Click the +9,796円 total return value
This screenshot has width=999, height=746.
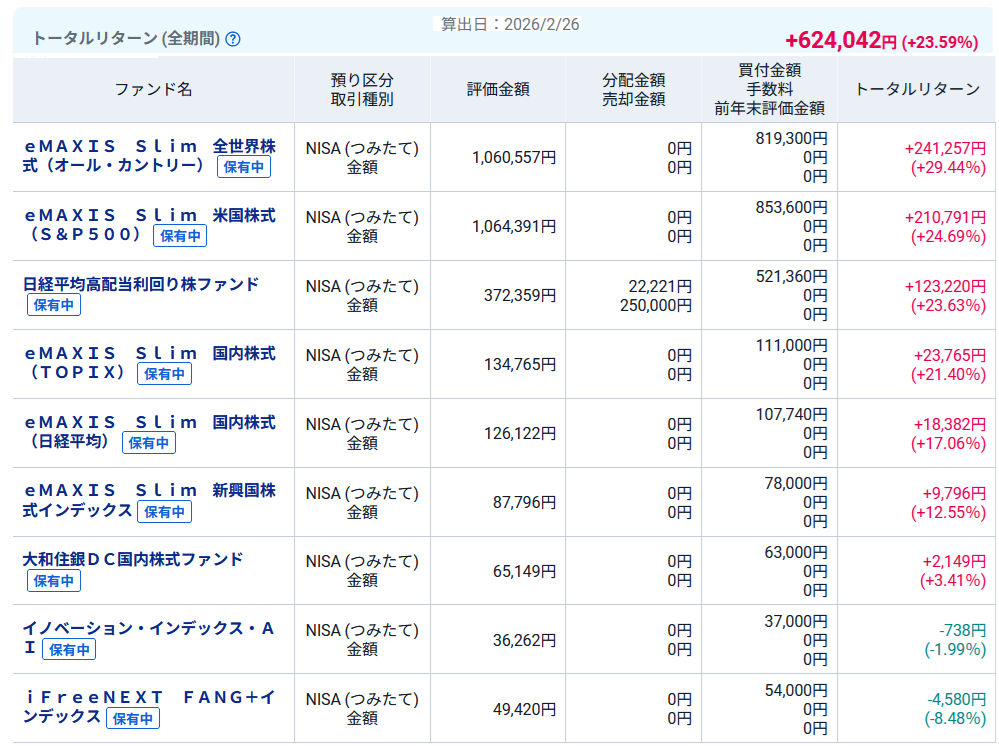click(x=954, y=493)
